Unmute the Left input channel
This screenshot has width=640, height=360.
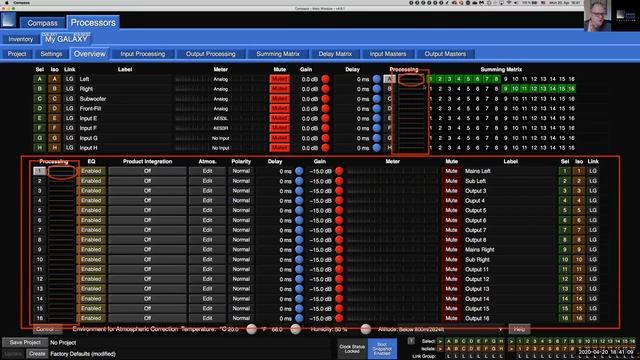pos(280,79)
